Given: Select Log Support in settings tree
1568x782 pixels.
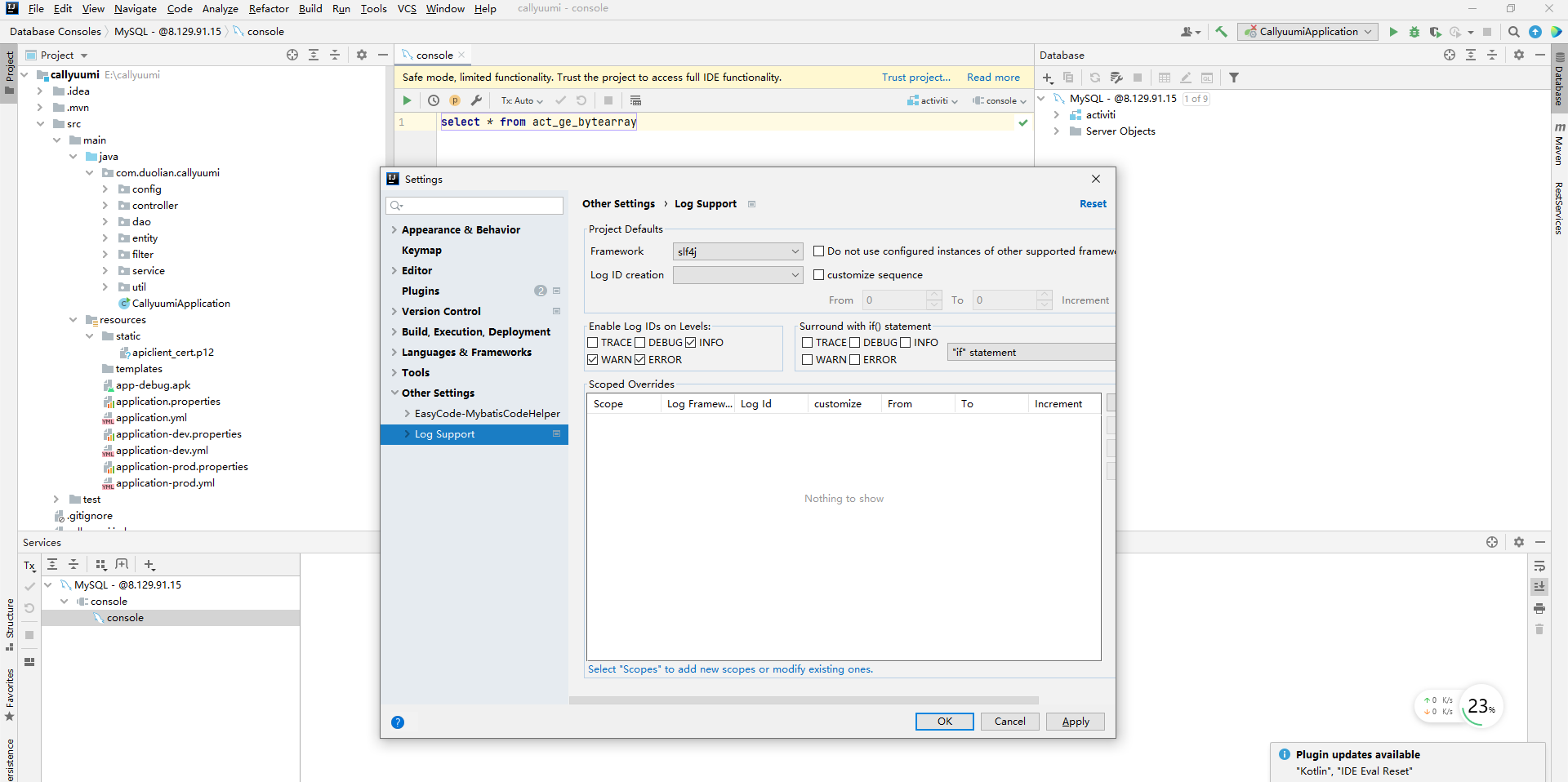Looking at the screenshot, I should tap(474, 434).
